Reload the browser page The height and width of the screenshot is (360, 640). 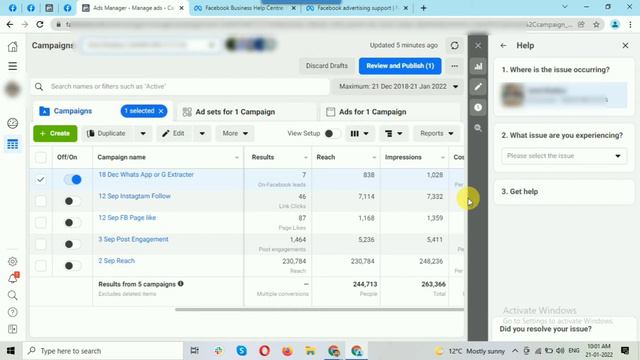coord(40,24)
